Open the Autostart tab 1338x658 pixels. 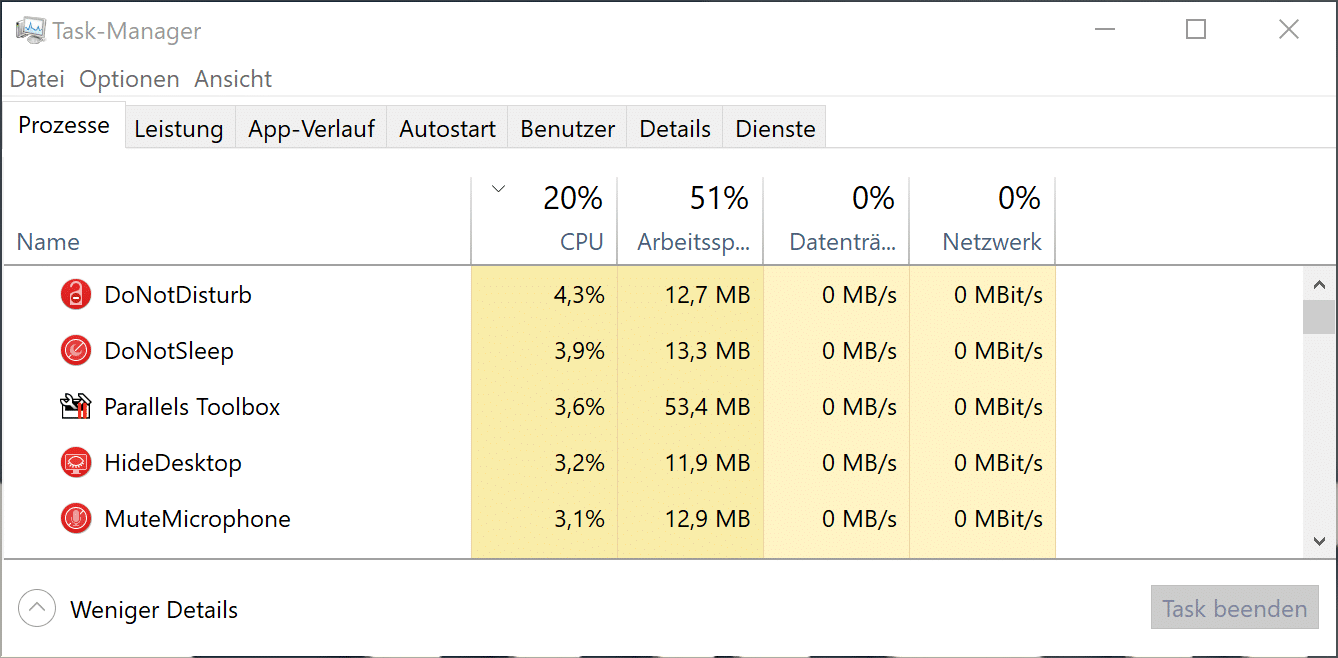tap(447, 129)
